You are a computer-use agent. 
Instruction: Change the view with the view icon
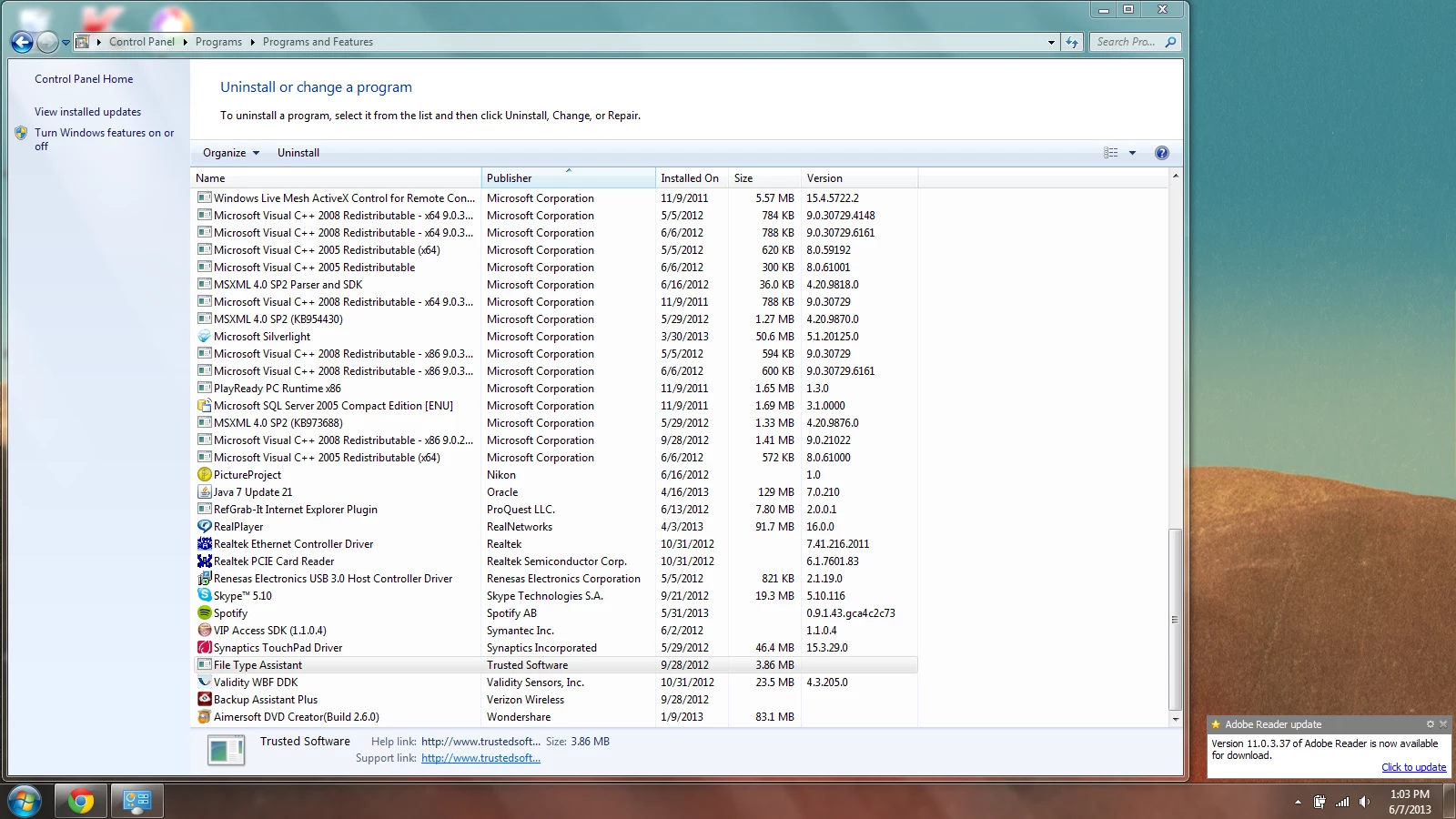1111,153
